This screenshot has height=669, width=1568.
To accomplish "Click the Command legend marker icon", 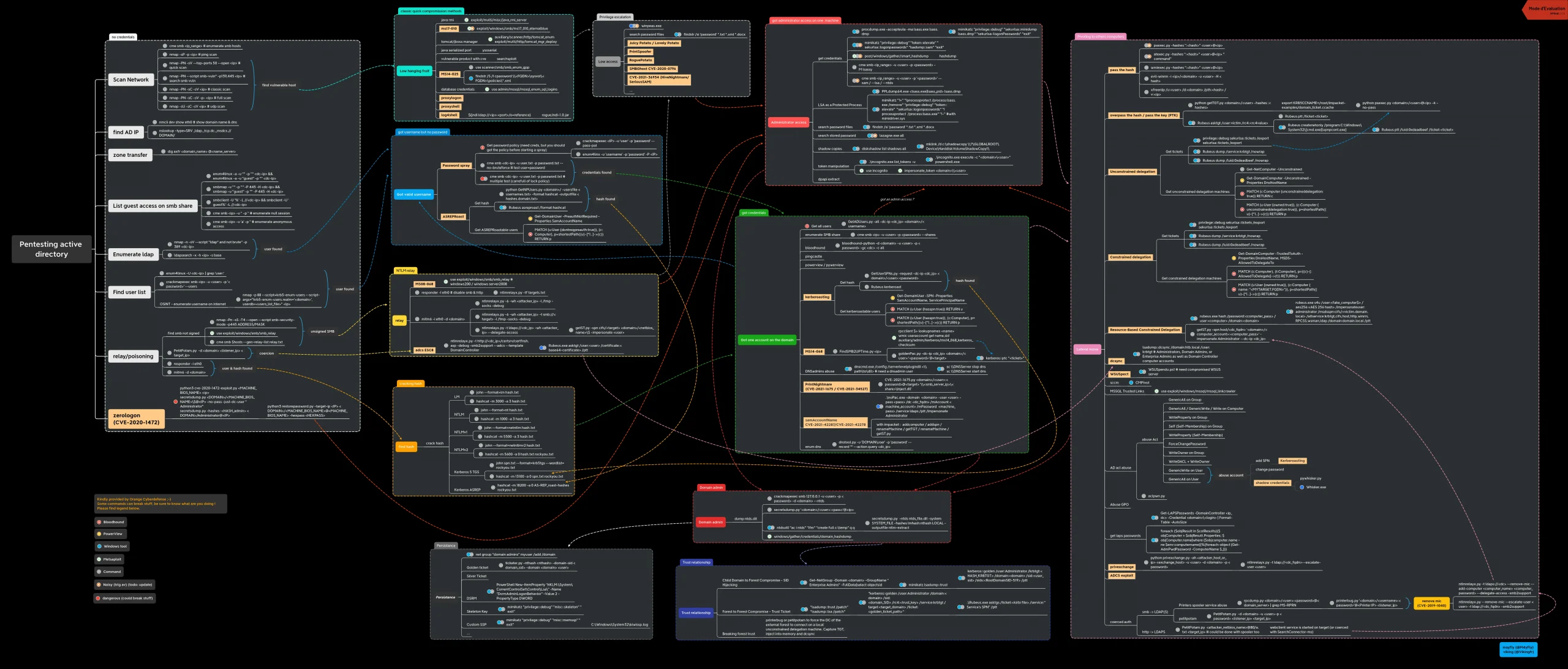I will click(99, 572).
